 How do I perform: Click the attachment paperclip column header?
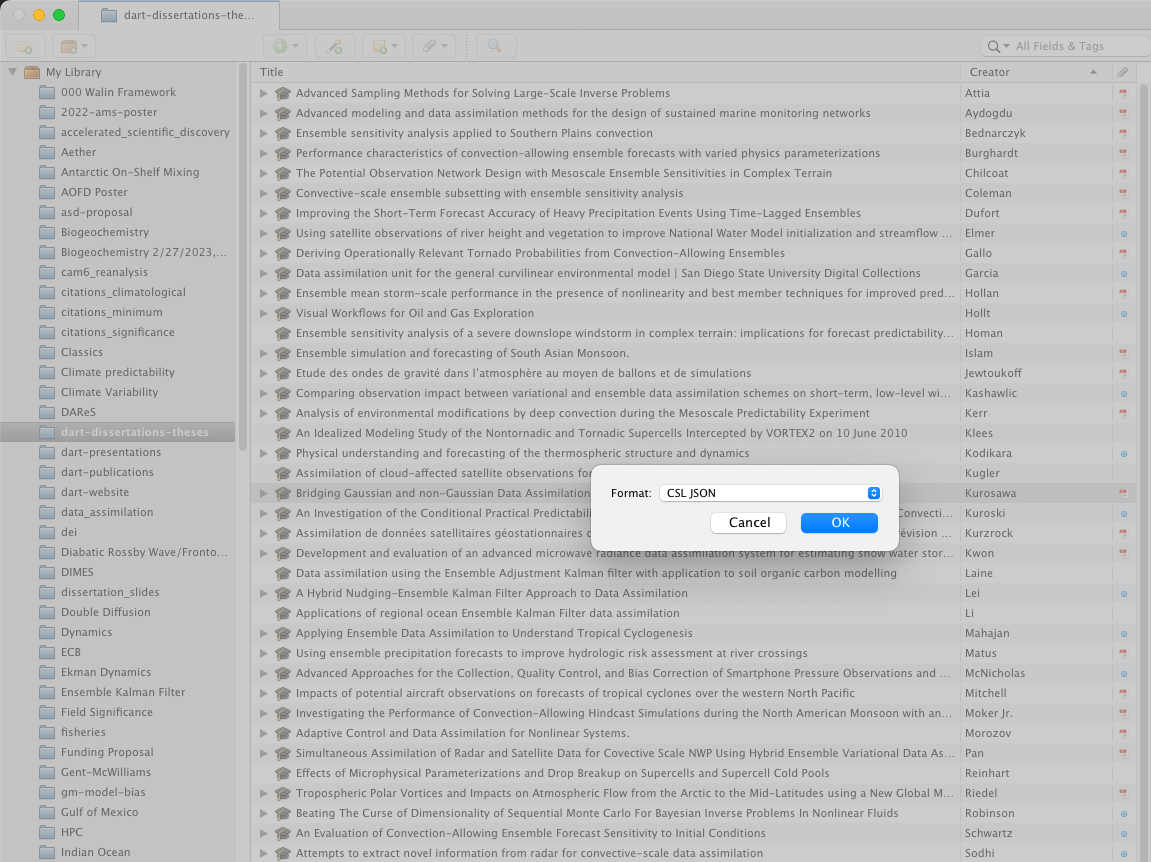tap(1123, 72)
